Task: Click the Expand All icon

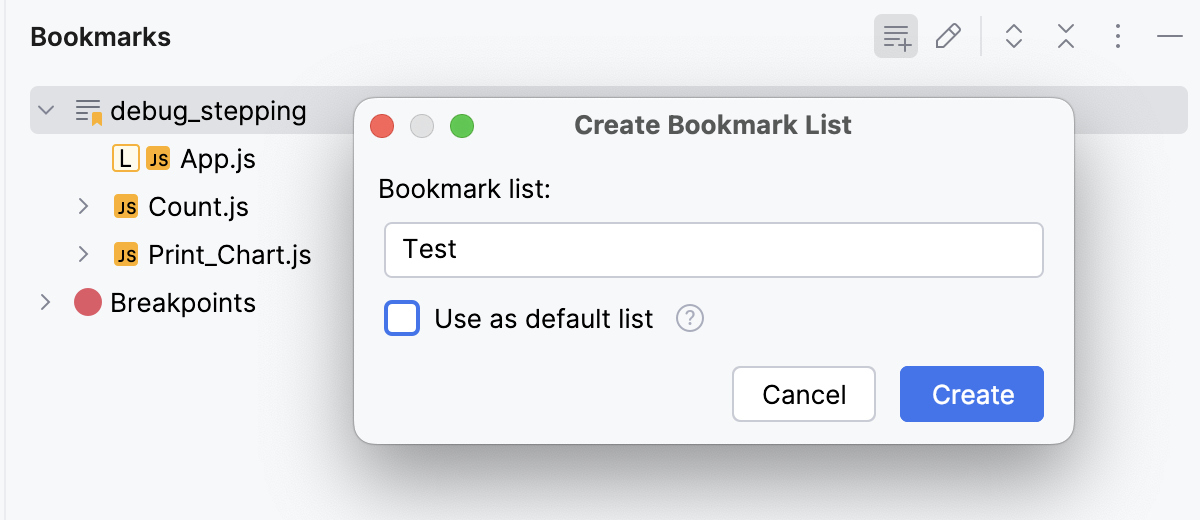Action: coord(1014,37)
